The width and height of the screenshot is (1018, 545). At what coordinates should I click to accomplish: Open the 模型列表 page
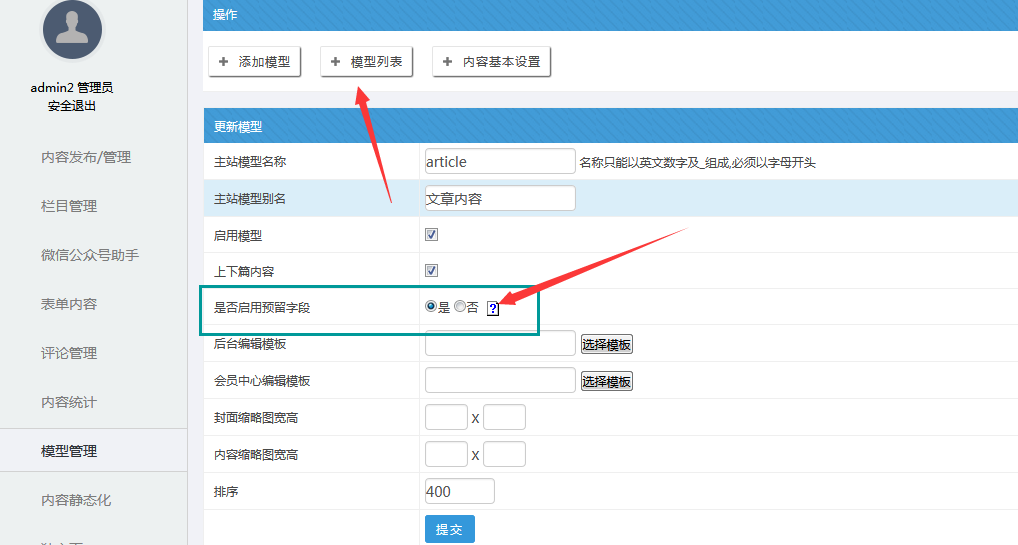click(366, 62)
